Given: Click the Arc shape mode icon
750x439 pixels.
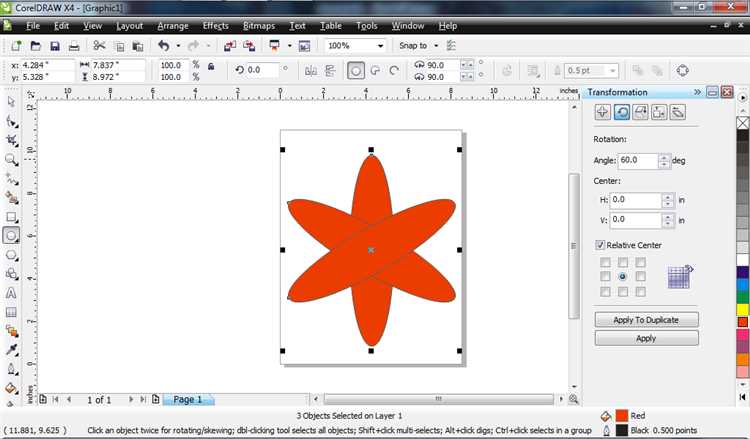Looking at the screenshot, I should (394, 71).
